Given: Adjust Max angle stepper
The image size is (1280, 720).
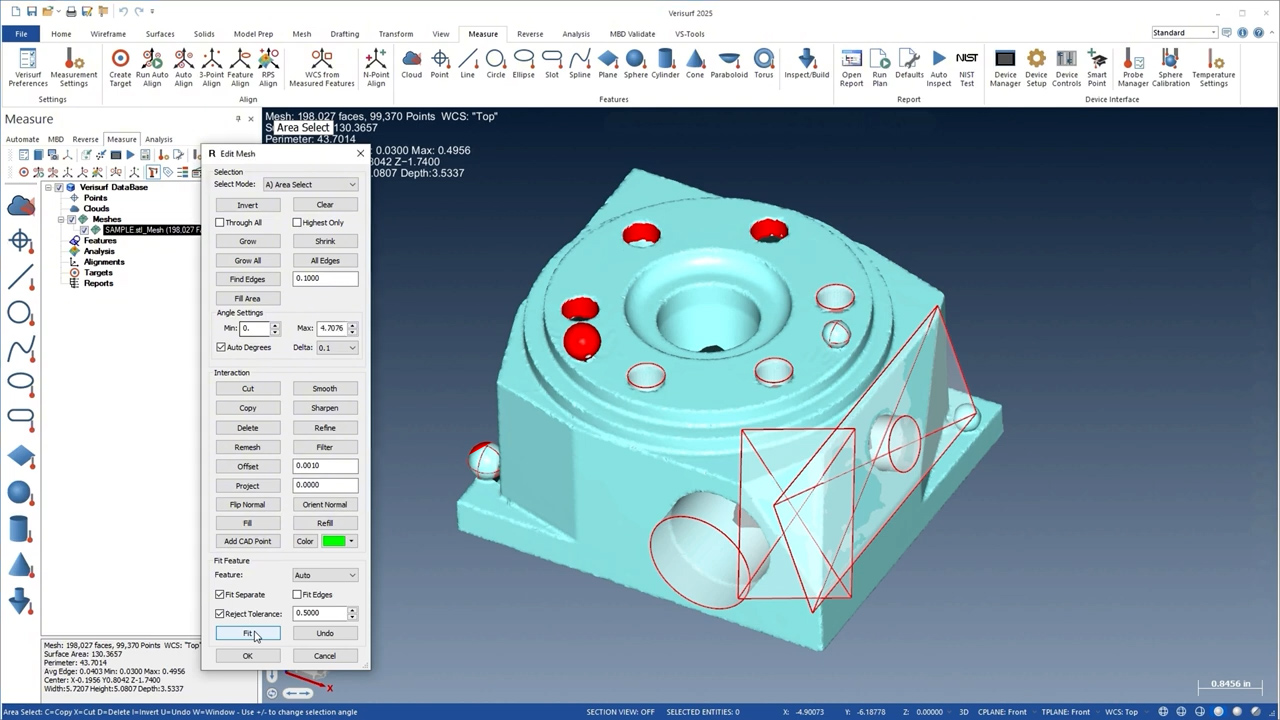Looking at the screenshot, I should tap(352, 328).
